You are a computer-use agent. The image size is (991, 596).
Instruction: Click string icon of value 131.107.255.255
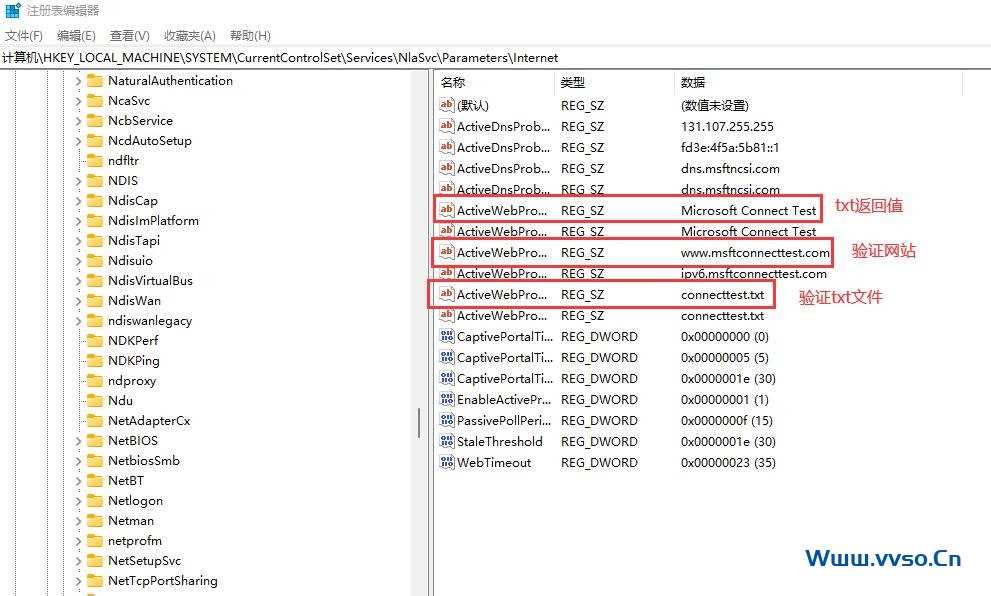pos(447,126)
